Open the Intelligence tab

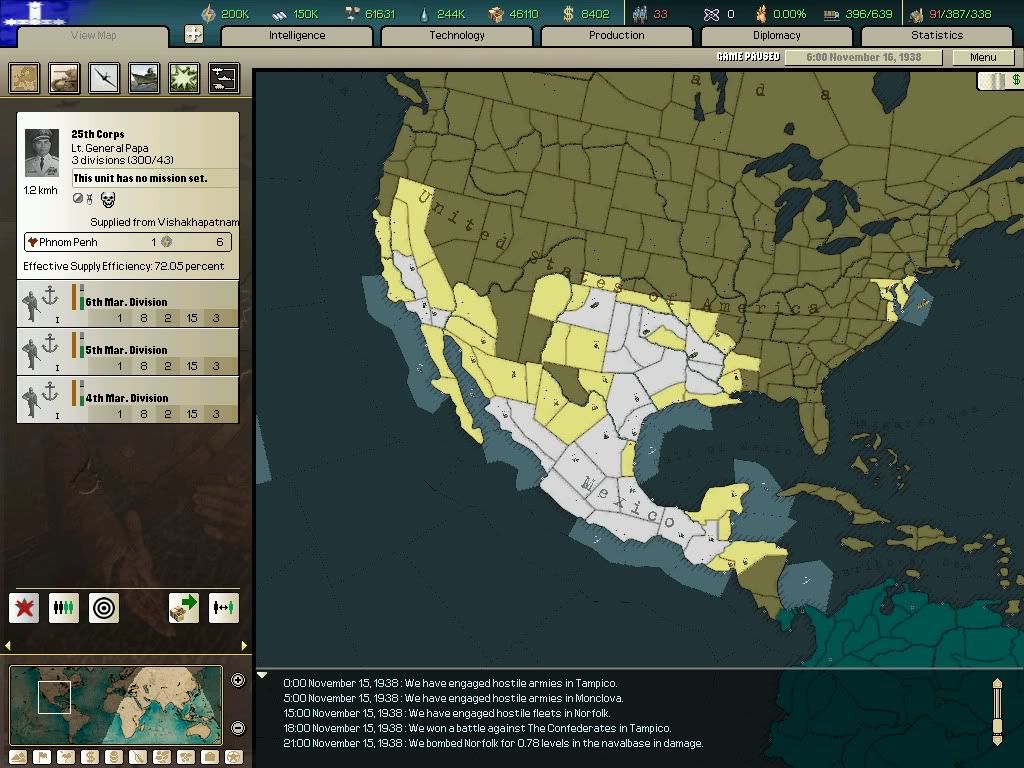(297, 35)
